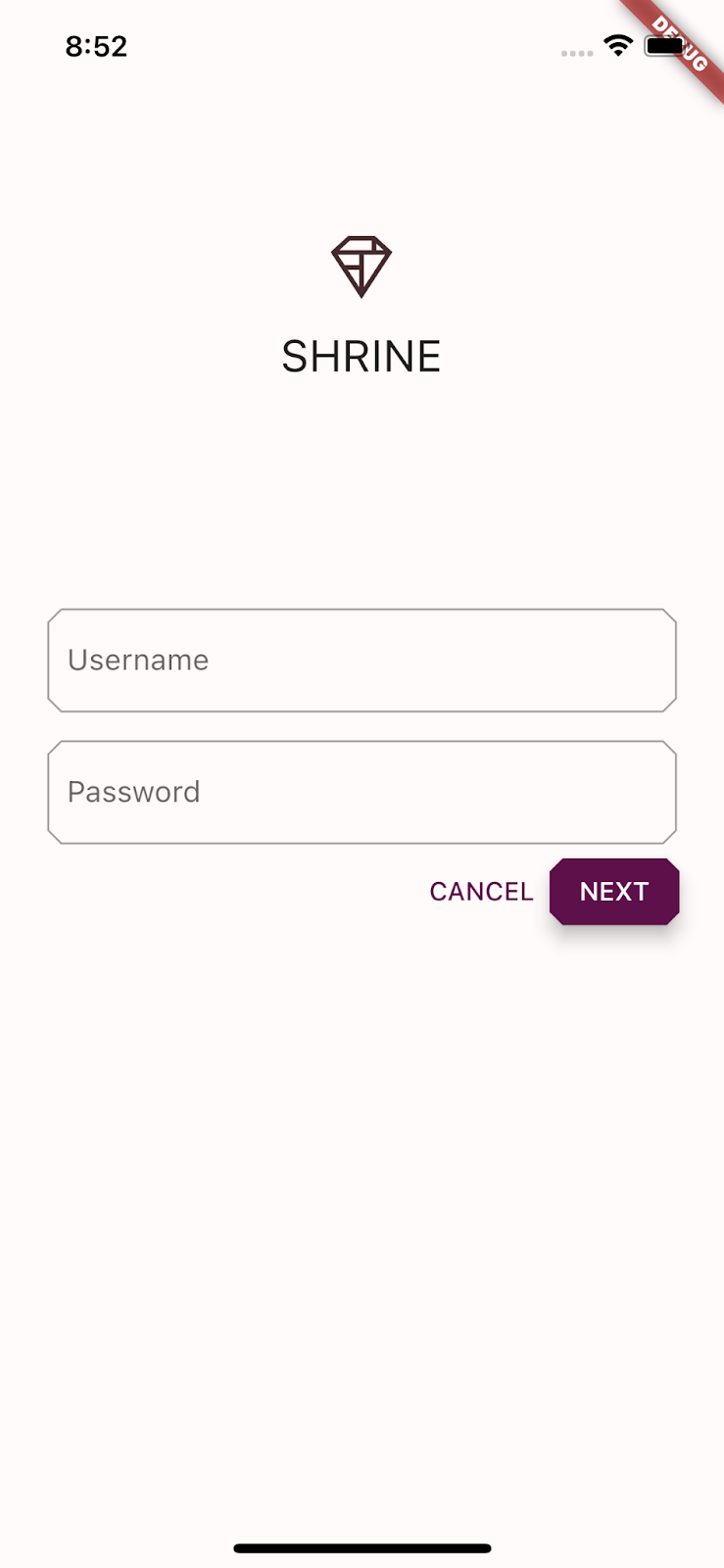Tap inside the Password text box border

pos(362,792)
